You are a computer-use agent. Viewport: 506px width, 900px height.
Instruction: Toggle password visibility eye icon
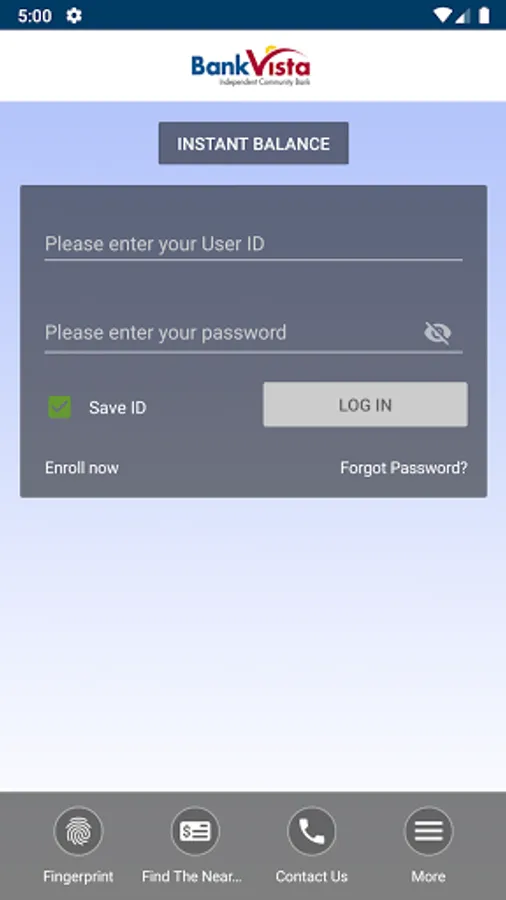coord(438,333)
